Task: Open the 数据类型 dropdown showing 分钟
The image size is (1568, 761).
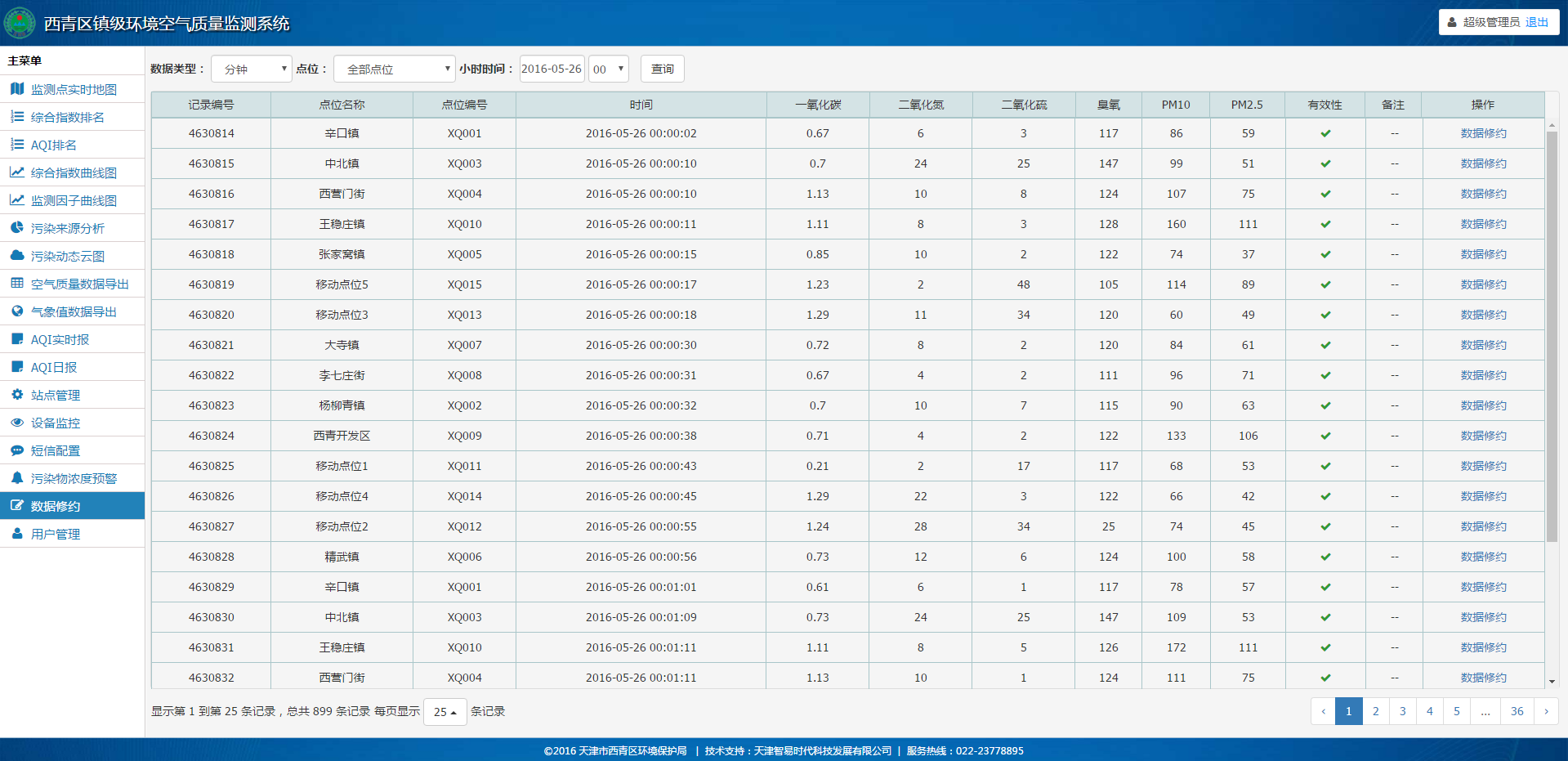Action: coord(252,69)
